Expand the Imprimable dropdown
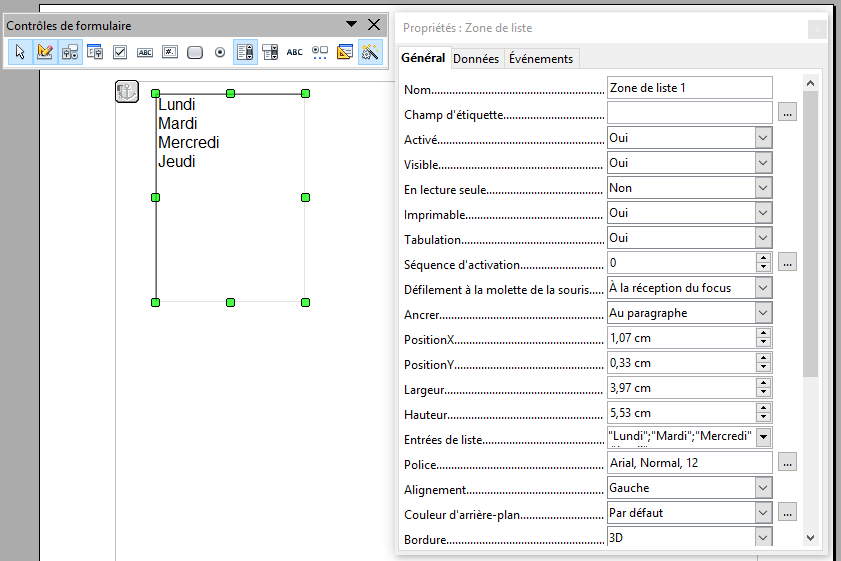 (763, 213)
